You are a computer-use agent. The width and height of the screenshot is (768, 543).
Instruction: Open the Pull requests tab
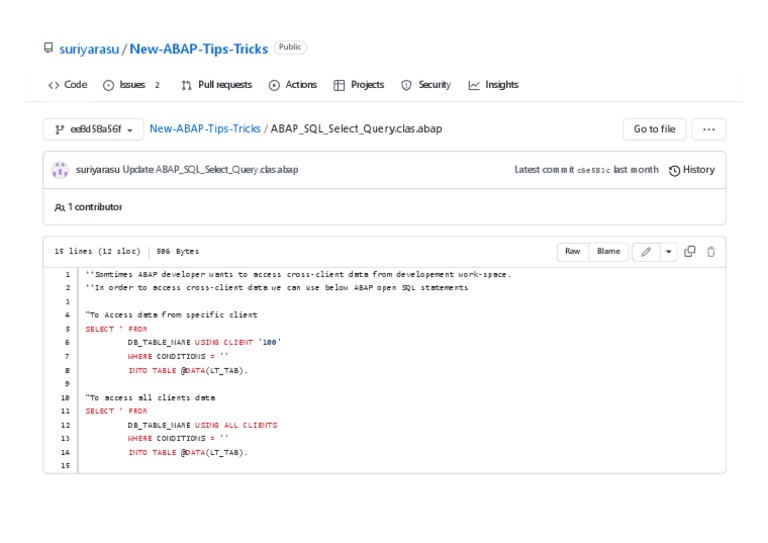(216, 85)
